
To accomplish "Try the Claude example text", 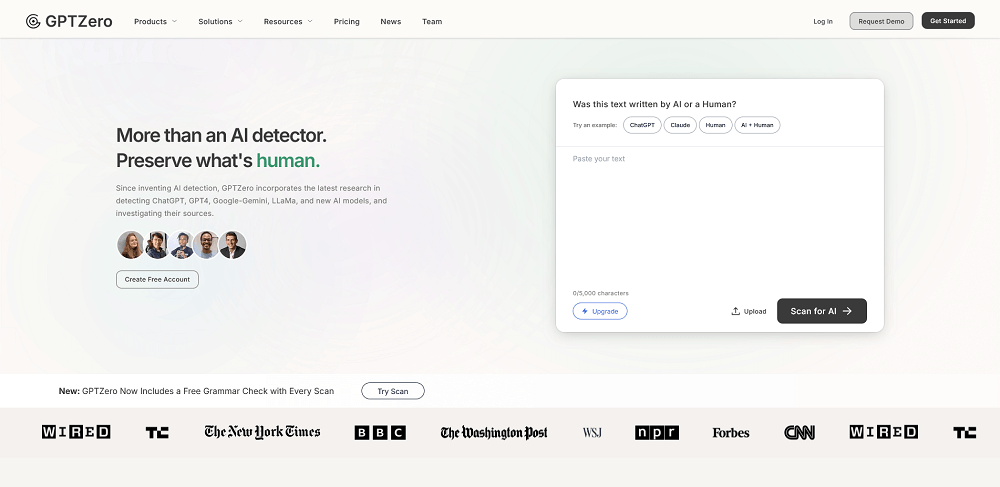I will (680, 125).
